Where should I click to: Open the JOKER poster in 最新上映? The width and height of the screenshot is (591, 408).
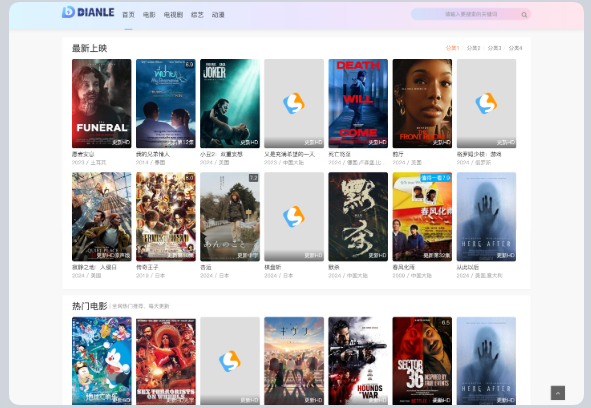[230, 103]
